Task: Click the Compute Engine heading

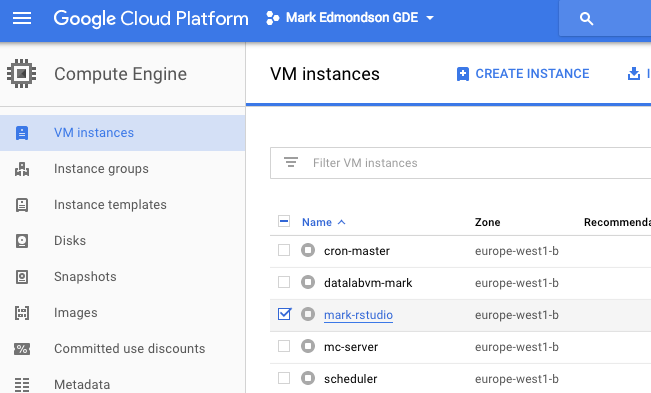Action: [x=120, y=74]
